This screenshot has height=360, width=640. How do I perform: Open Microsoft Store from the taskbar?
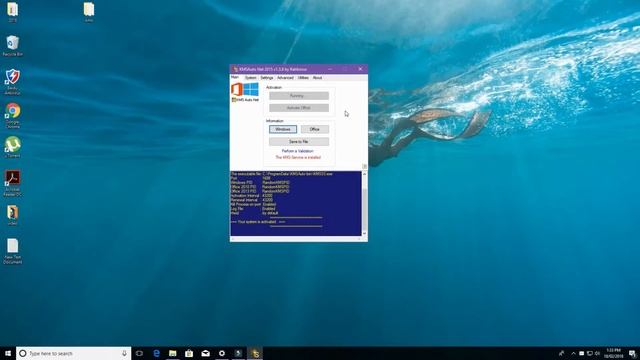189,353
